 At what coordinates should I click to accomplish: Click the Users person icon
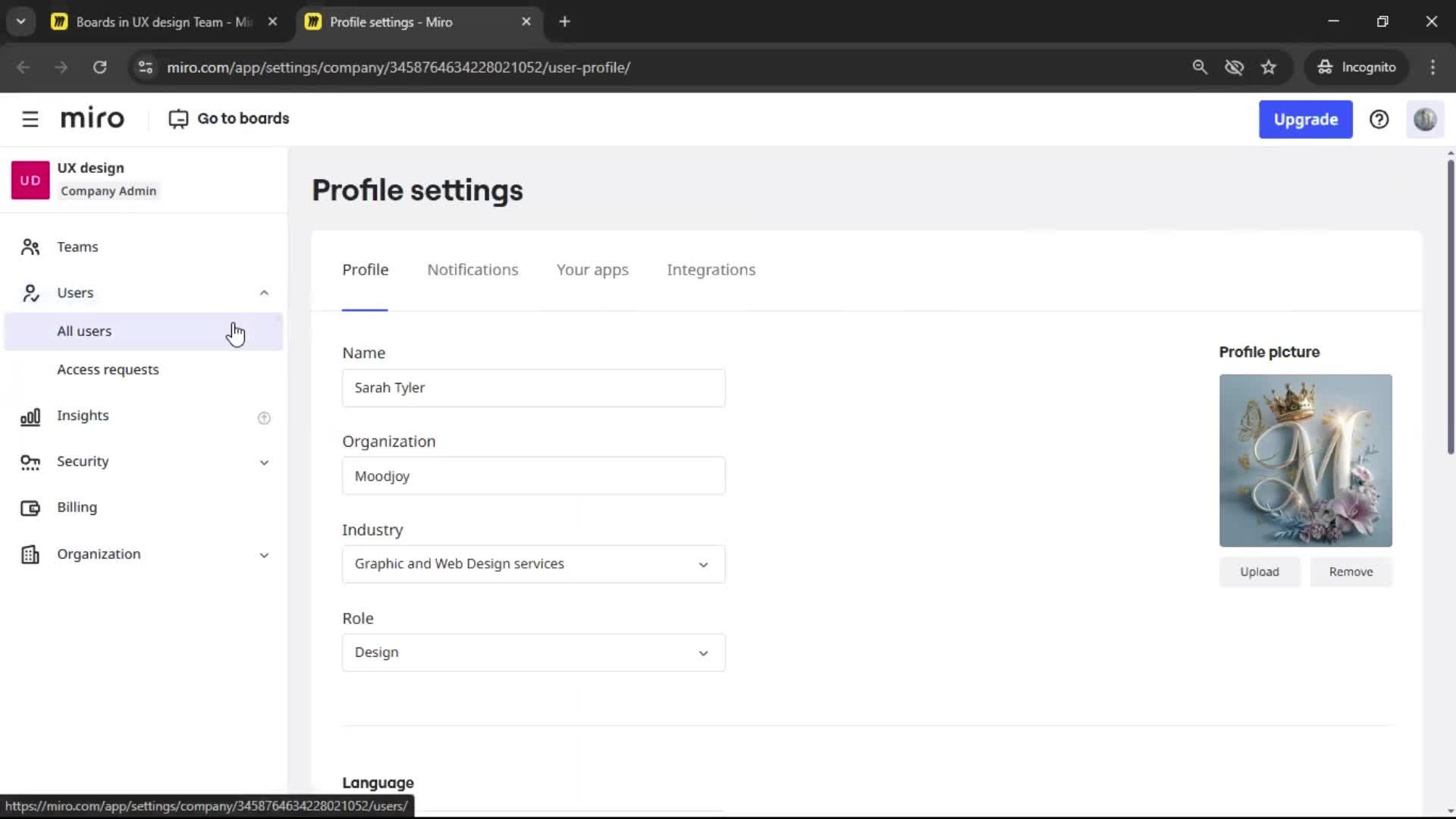pyautogui.click(x=30, y=293)
